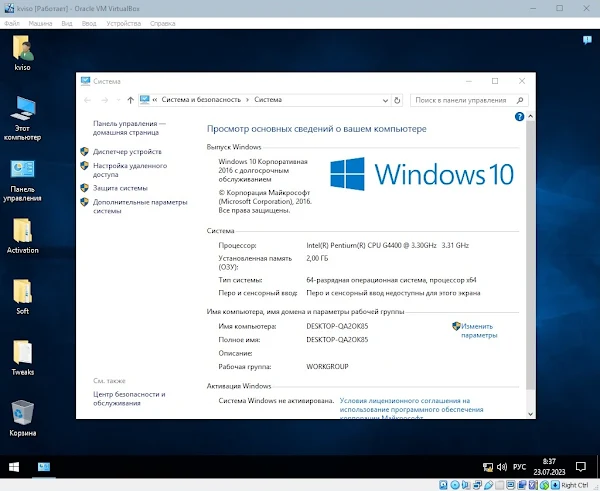Open Настройка удаленного доступа link
This screenshot has width=600, height=491.
(x=130, y=170)
